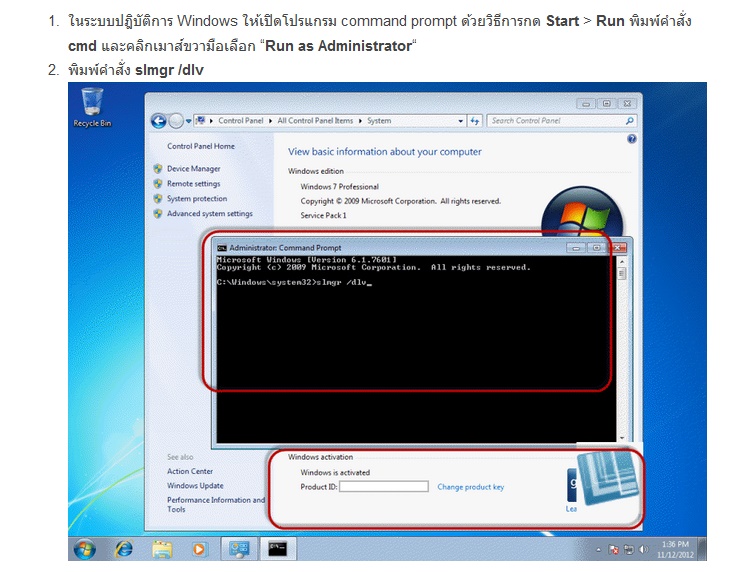
Task: Click the Windows is activated text
Action: pyautogui.click(x=335, y=472)
